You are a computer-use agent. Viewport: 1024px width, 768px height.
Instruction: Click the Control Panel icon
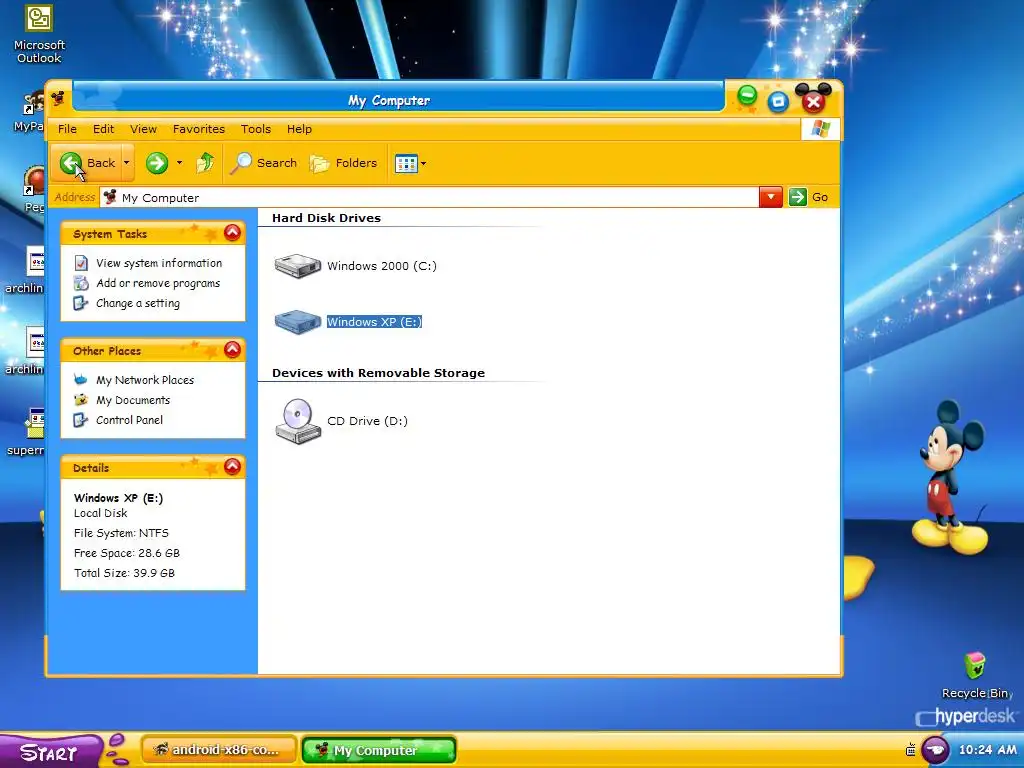point(81,420)
